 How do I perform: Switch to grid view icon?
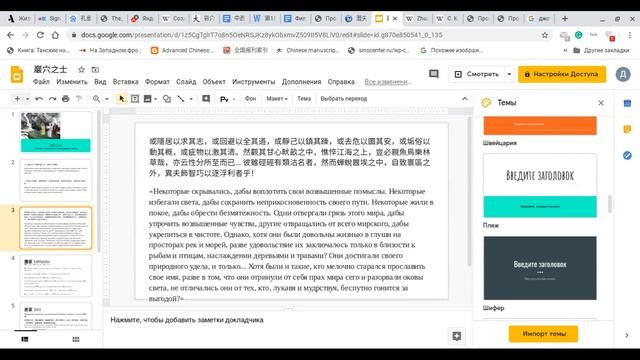pyautogui.click(x=76, y=339)
